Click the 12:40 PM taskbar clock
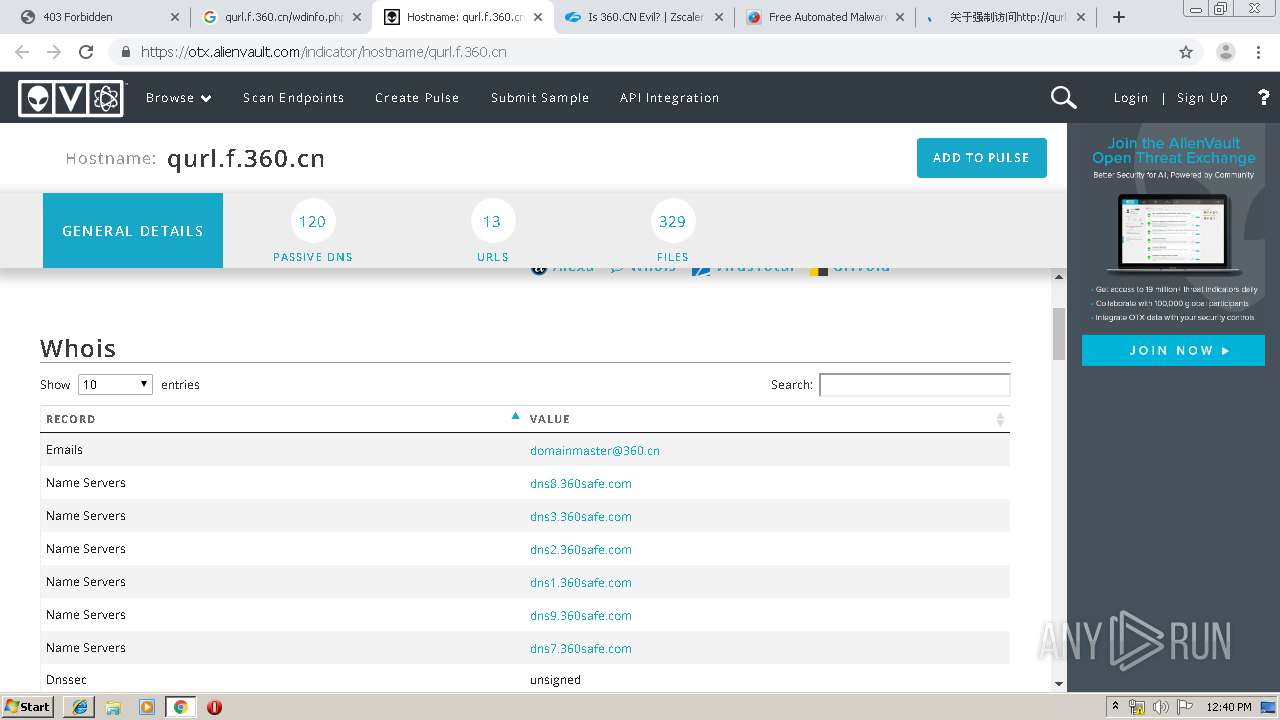Image resolution: width=1280 pixels, height=720 pixels. point(1229,707)
